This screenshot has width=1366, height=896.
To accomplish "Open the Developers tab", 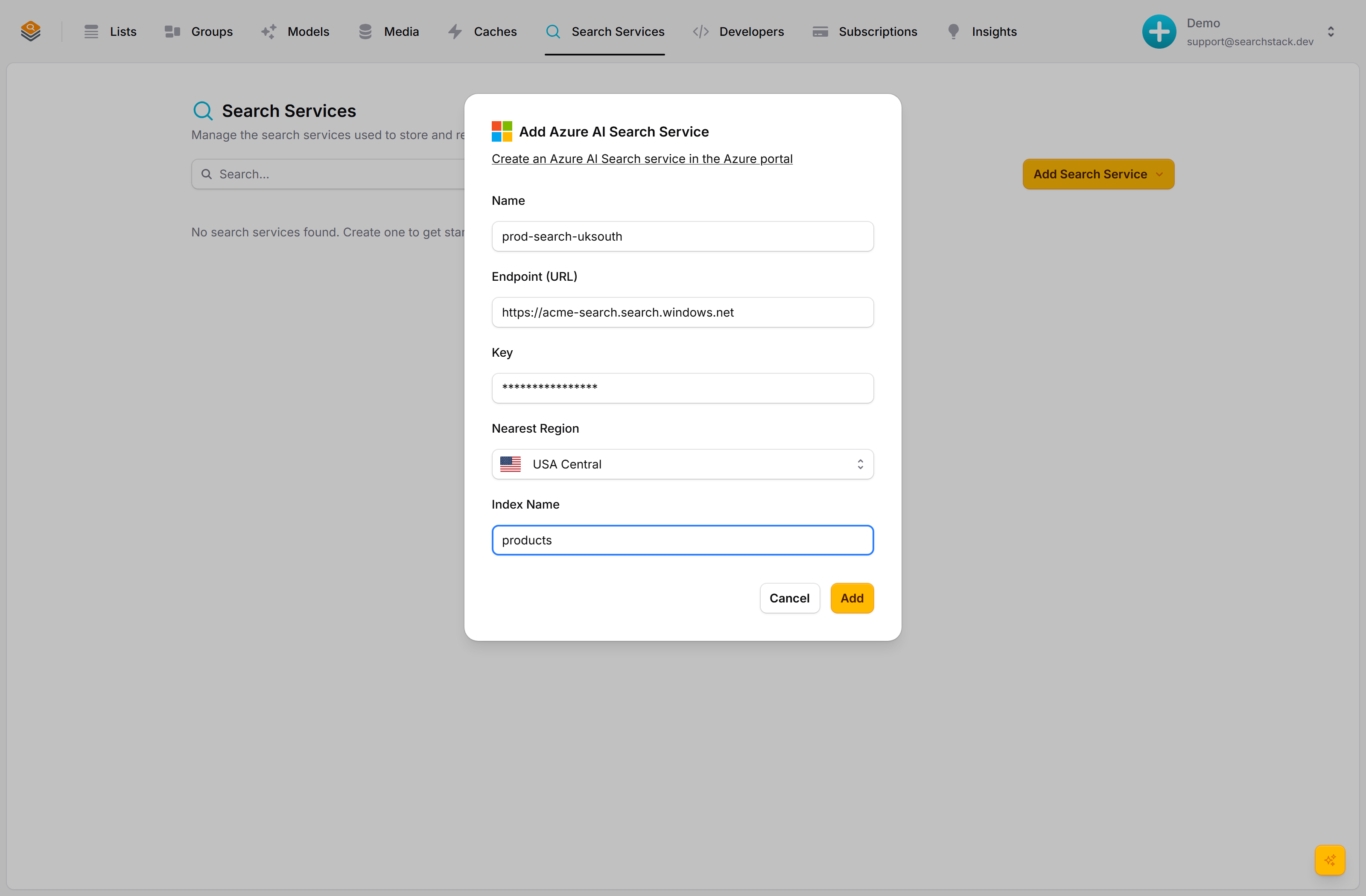I will click(738, 32).
